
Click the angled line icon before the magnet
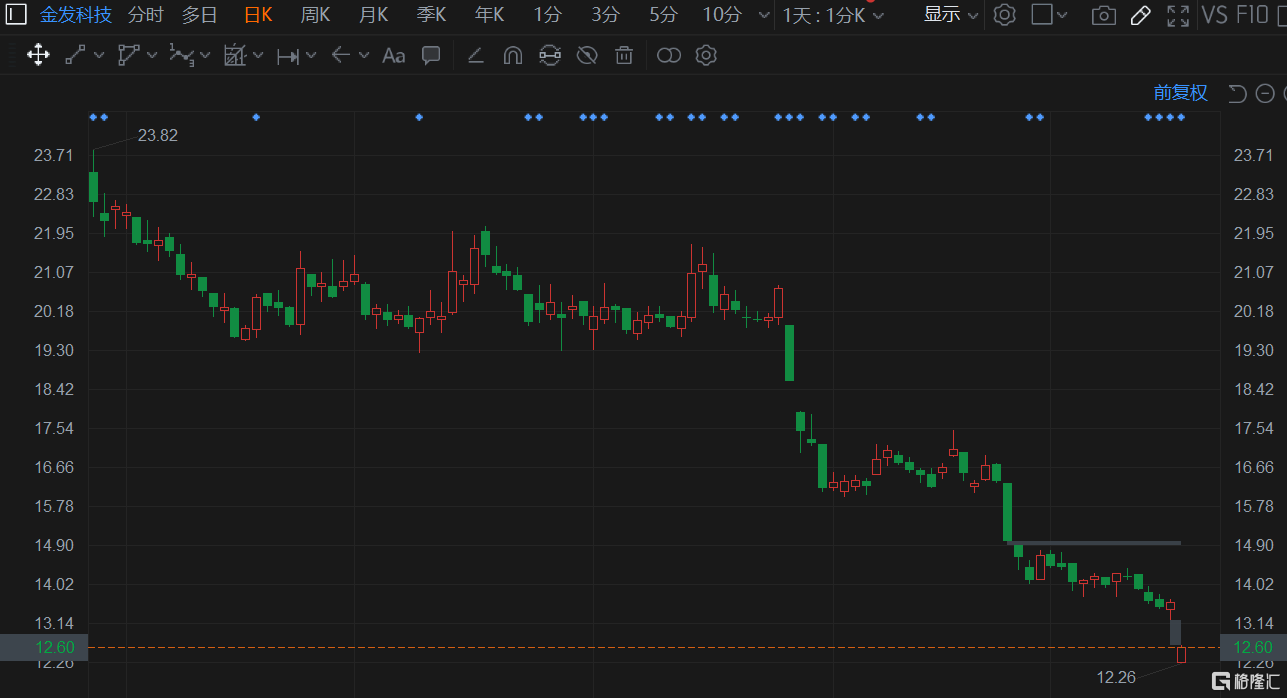tap(476, 55)
